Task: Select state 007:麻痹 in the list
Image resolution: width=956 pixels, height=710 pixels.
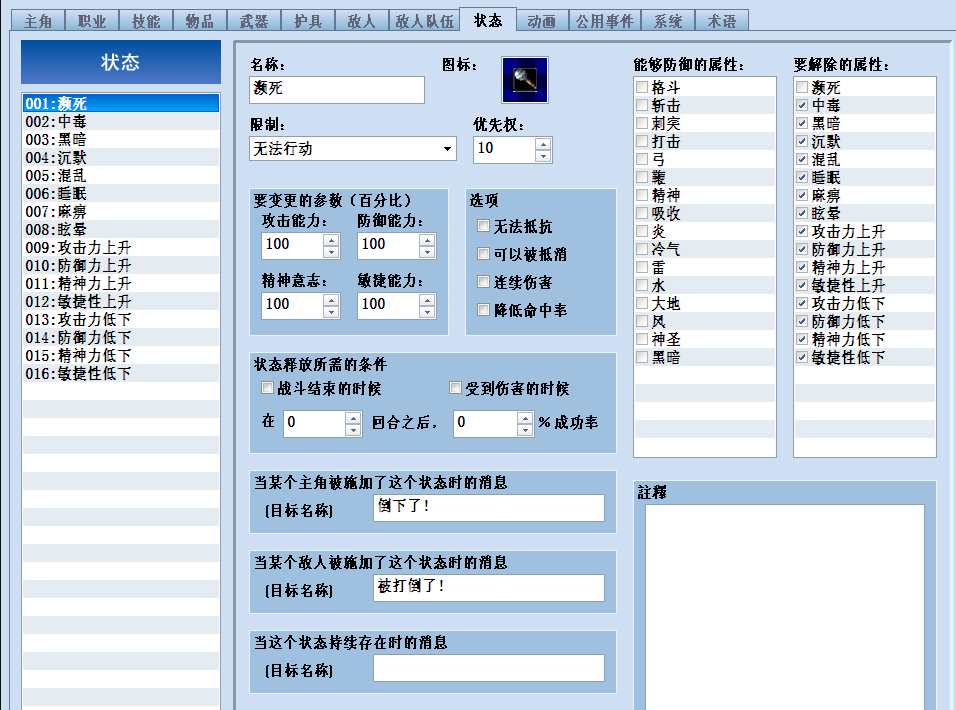Action: click(121, 211)
